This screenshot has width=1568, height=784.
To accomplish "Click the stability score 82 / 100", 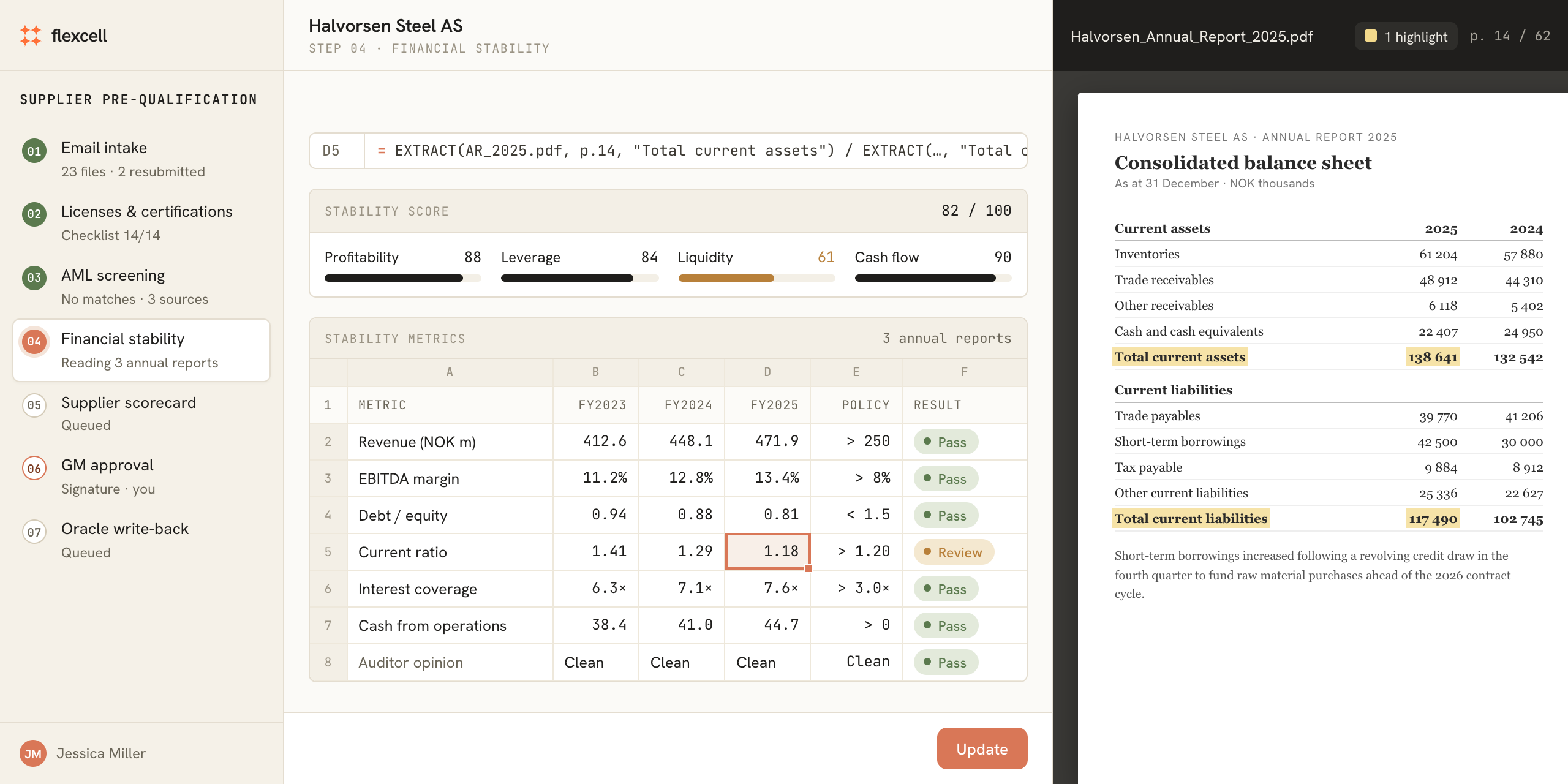I will pyautogui.click(x=976, y=211).
